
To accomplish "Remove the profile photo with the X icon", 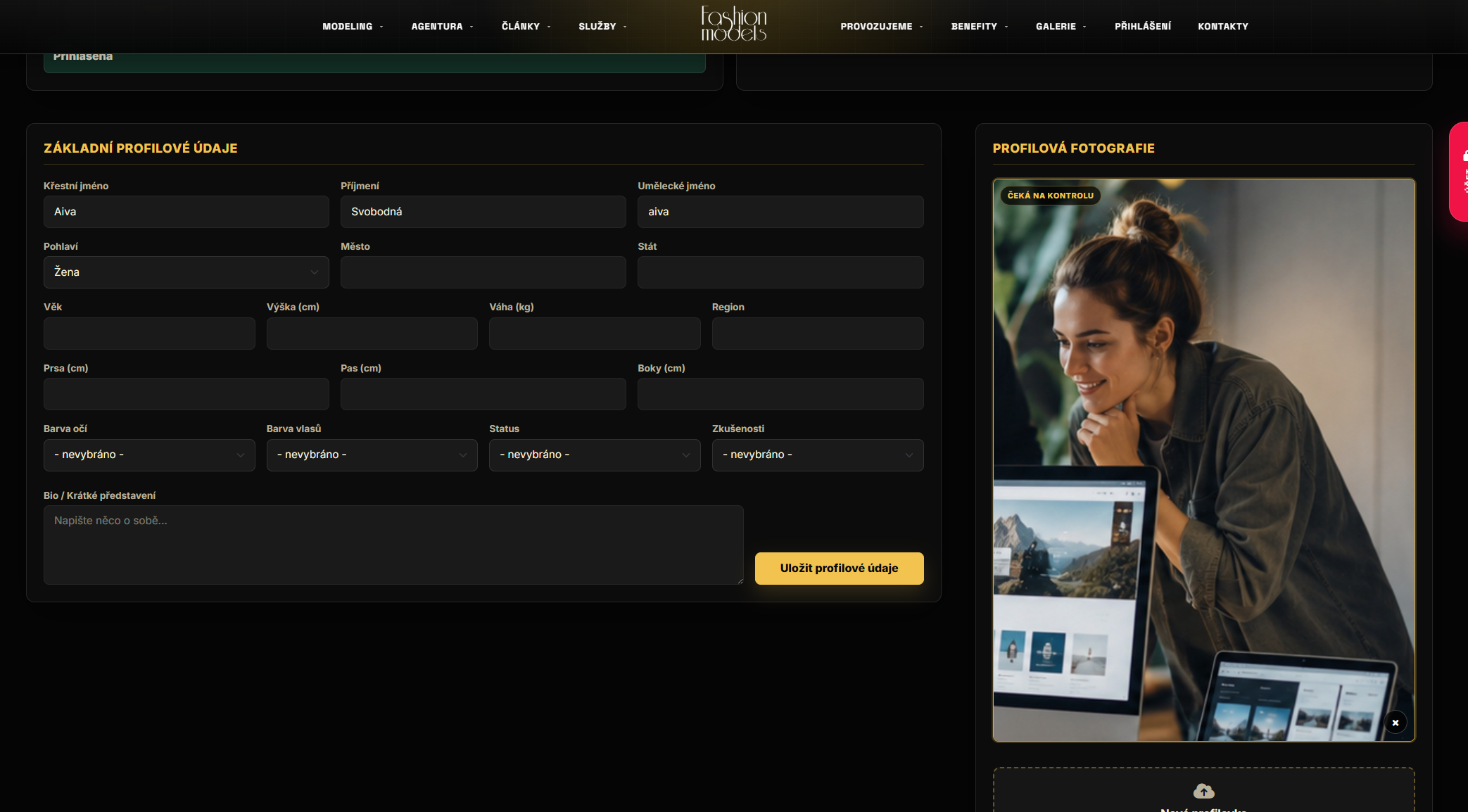I will click(x=1395, y=723).
